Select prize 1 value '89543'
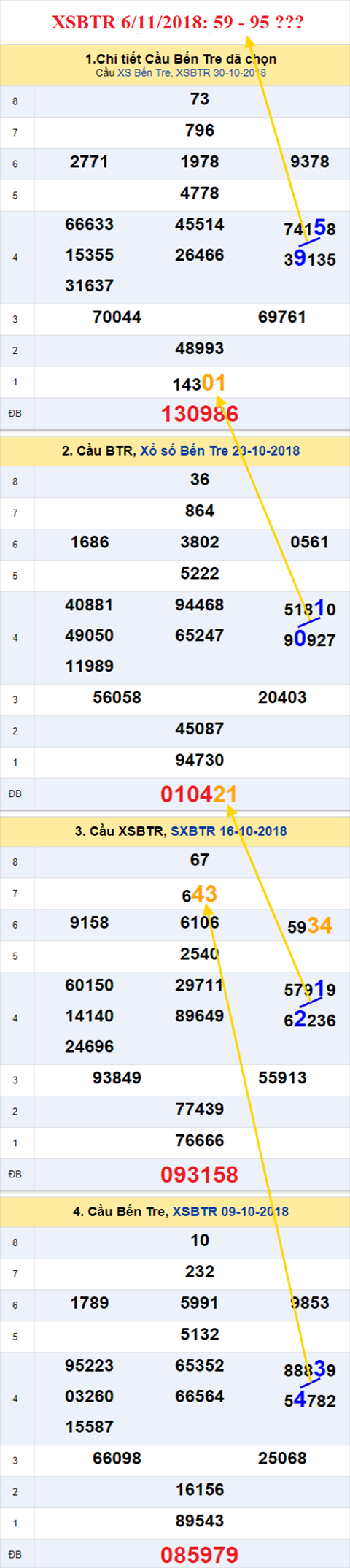This screenshot has width=350, height=1568. coord(199,1521)
